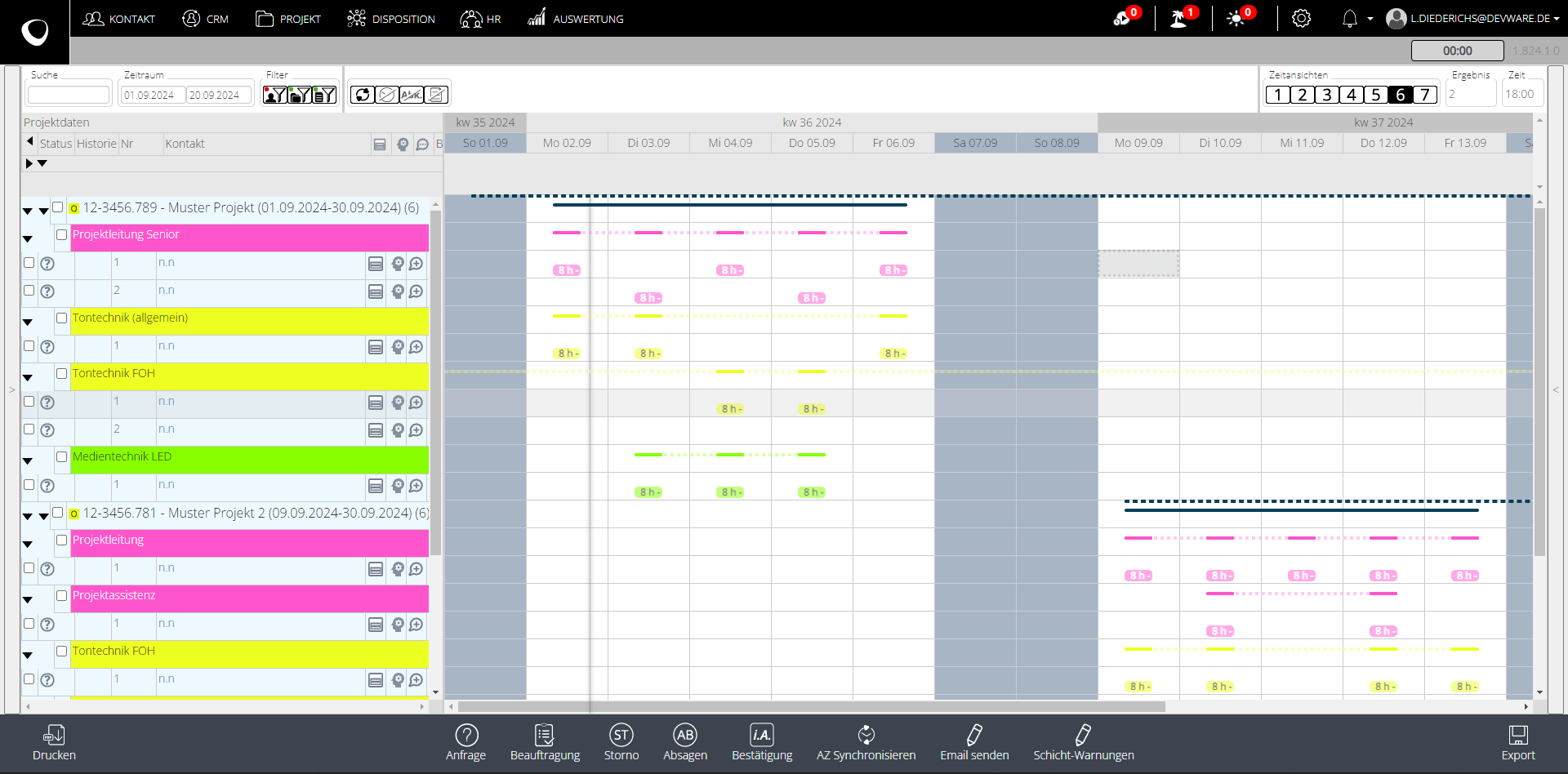Screen dimensions: 1568x774
Task: Edit the Zeitraum end date 20.09.2024
Action: 219,95
